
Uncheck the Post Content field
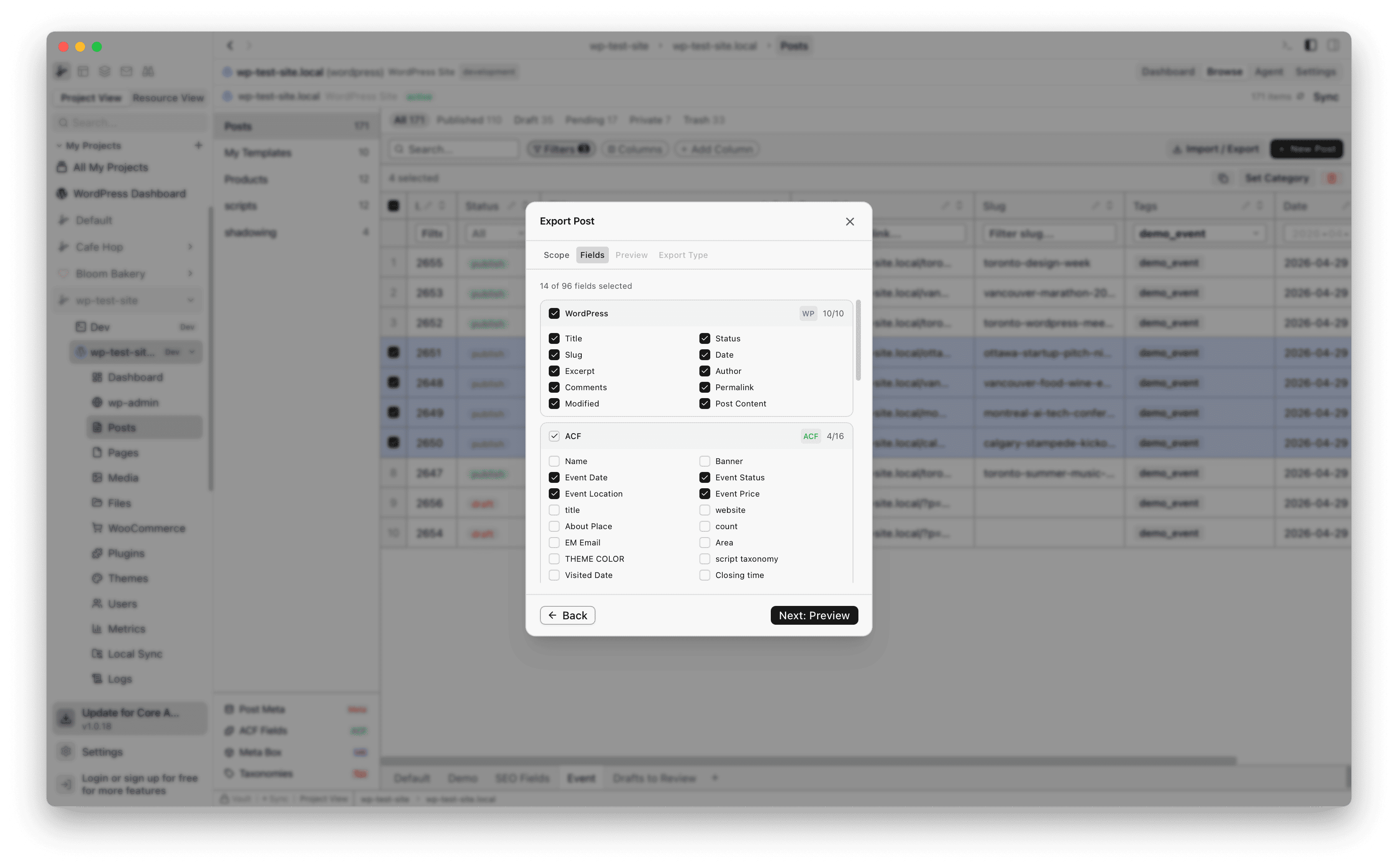coord(704,404)
